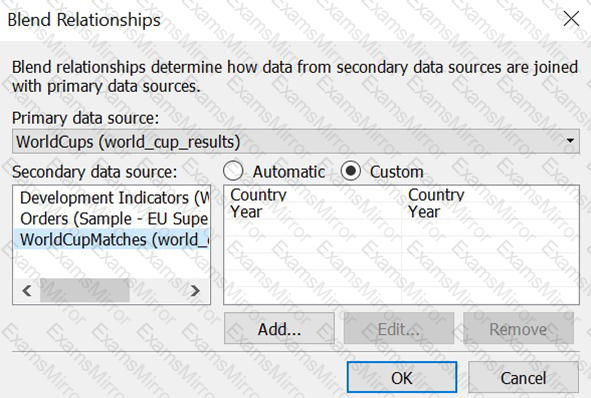The height and width of the screenshot is (398, 591).
Task: Click the Add... button
Action: coord(279,329)
